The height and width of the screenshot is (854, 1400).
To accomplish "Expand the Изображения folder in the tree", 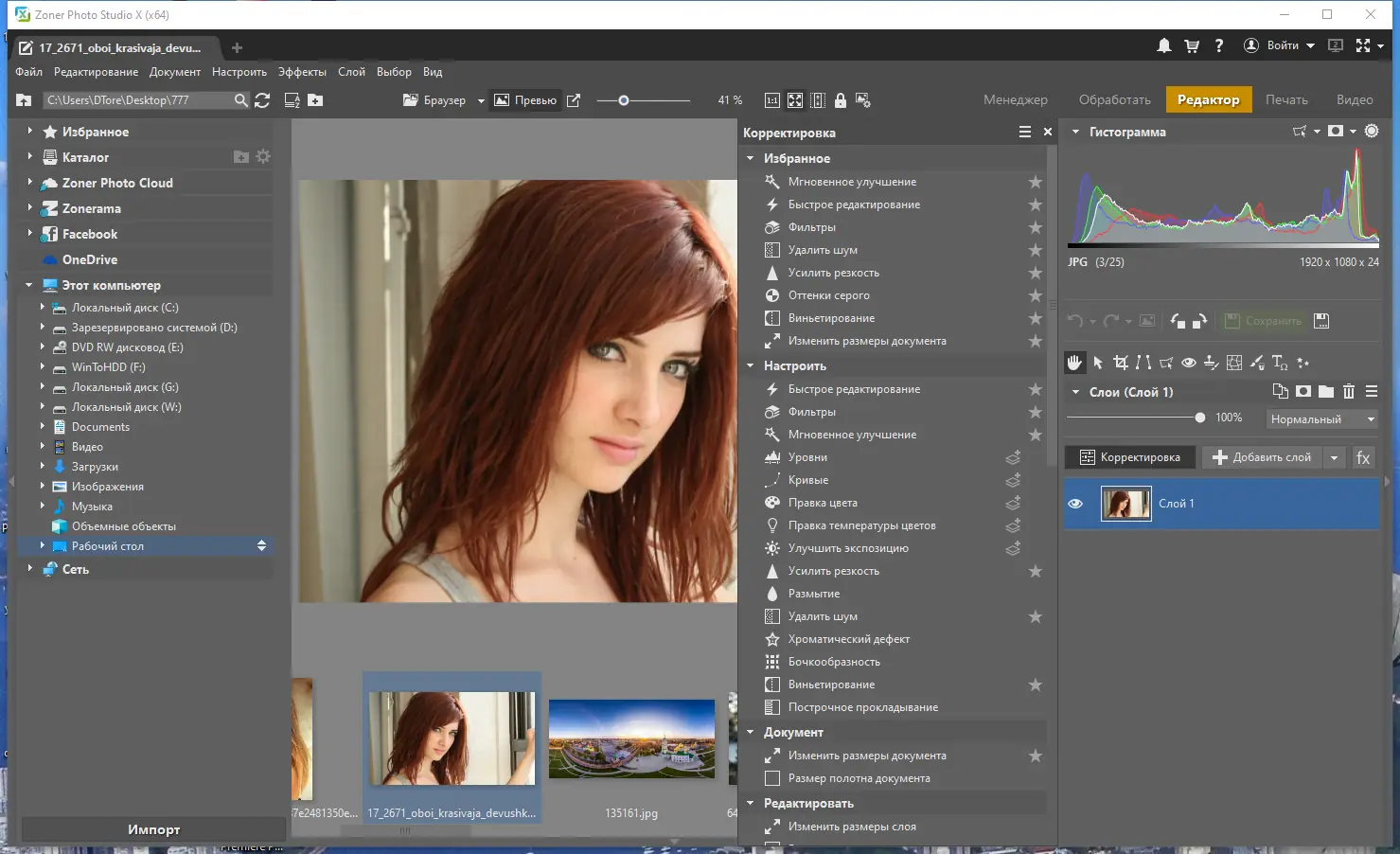I will [43, 487].
